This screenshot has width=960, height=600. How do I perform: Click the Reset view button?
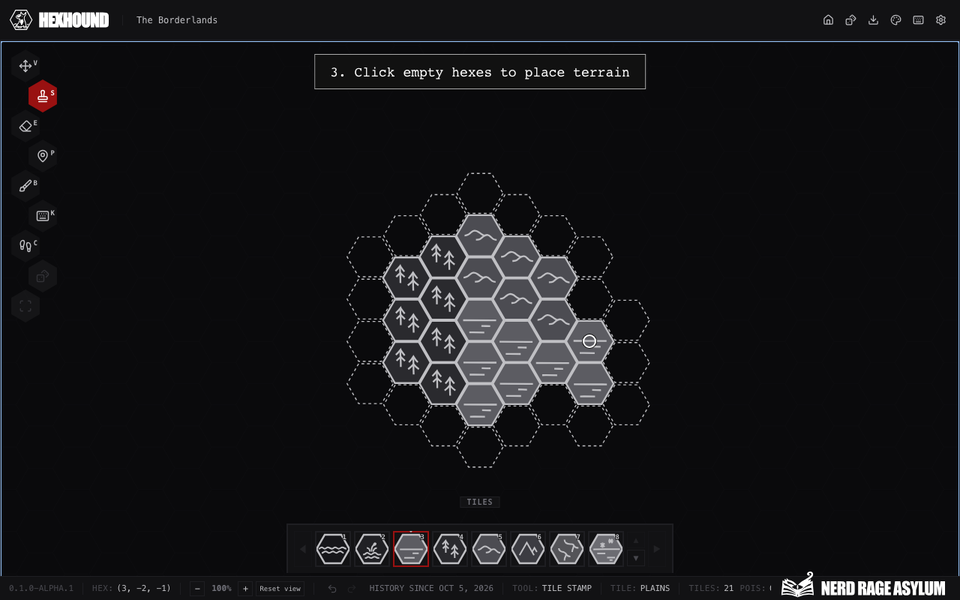[x=280, y=588]
